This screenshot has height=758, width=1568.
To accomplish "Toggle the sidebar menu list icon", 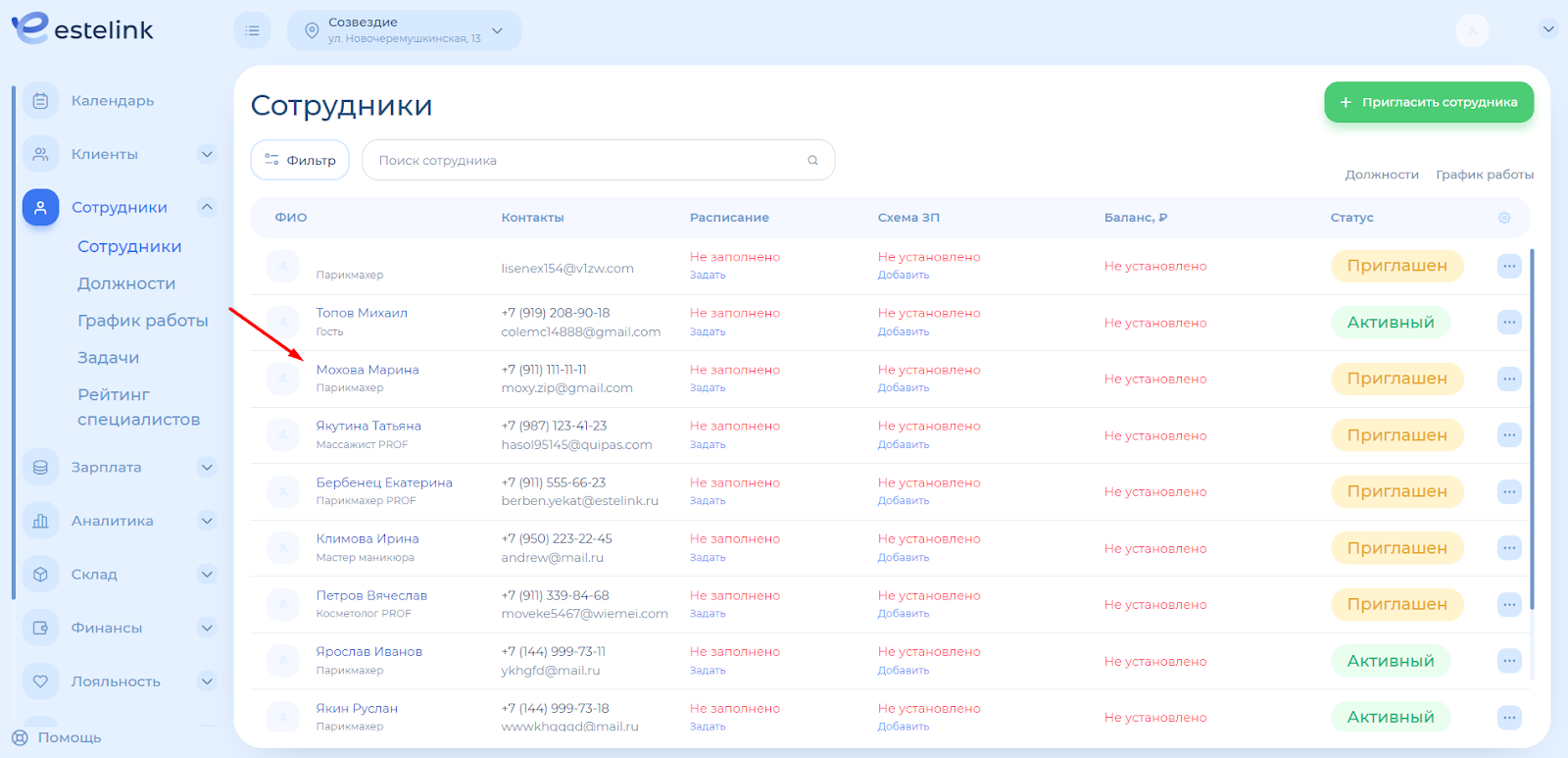I will 252,30.
